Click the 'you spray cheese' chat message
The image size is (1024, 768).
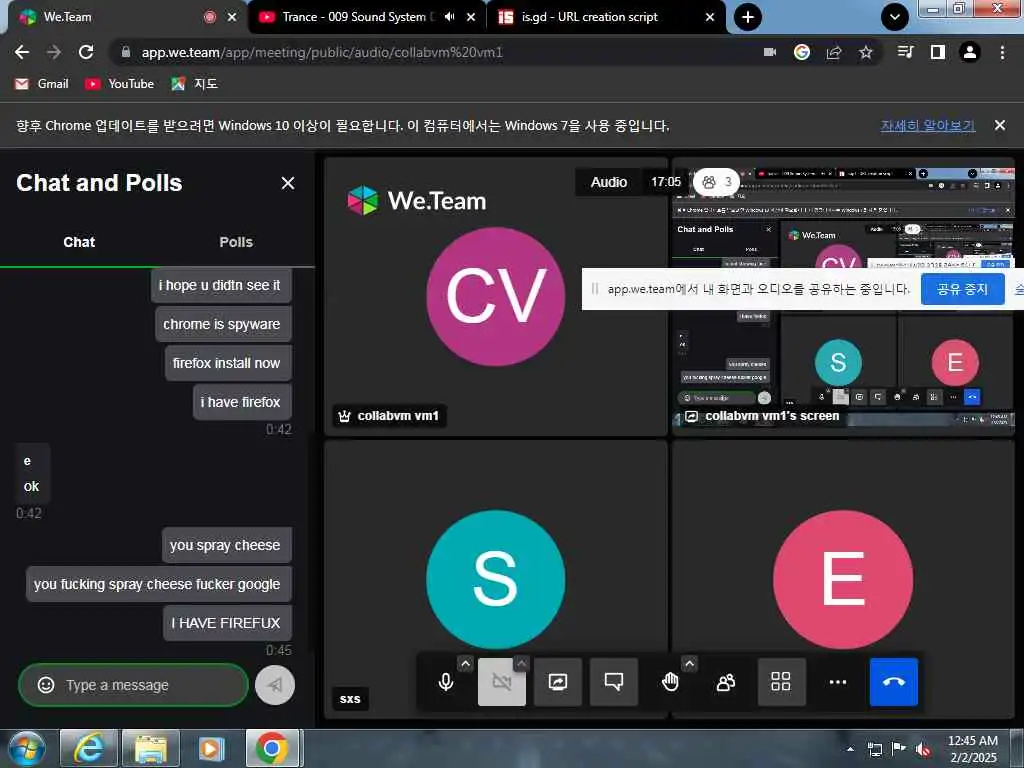226,545
